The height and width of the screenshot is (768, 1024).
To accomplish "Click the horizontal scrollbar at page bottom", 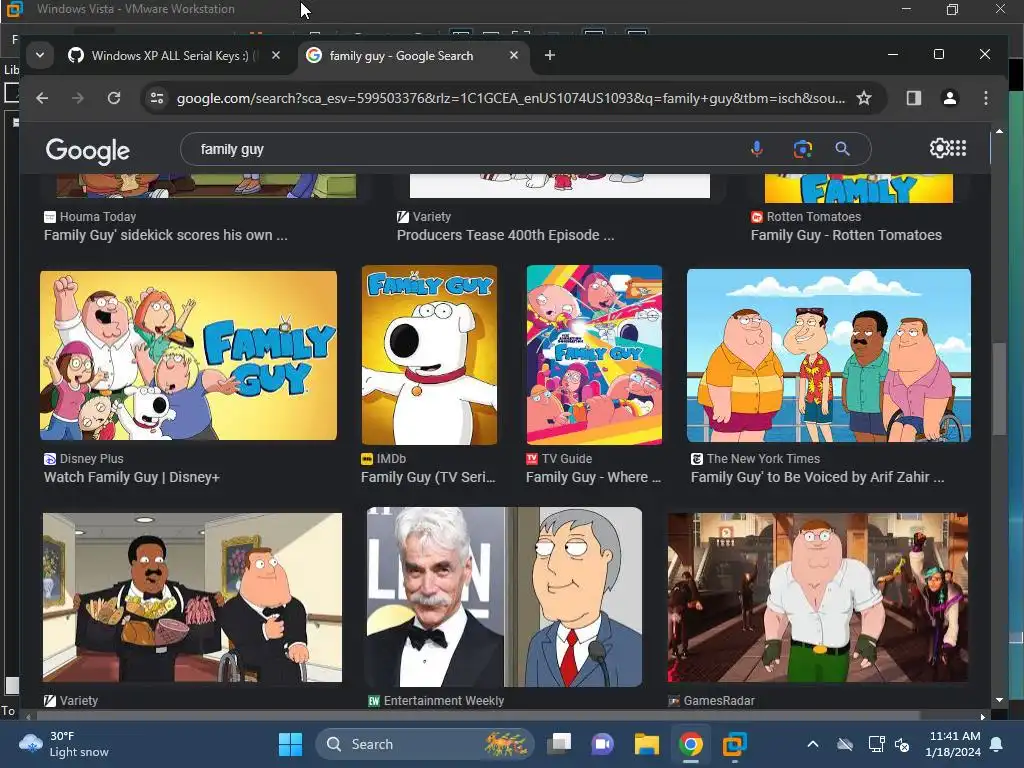I will [x=477, y=716].
